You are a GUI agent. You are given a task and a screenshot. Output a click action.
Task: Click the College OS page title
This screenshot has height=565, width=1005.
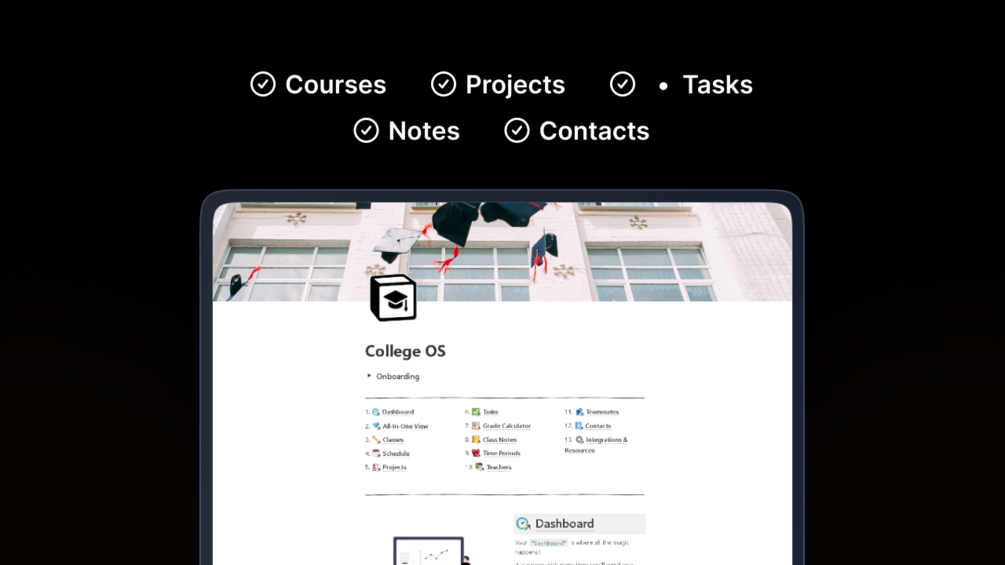[x=405, y=351]
